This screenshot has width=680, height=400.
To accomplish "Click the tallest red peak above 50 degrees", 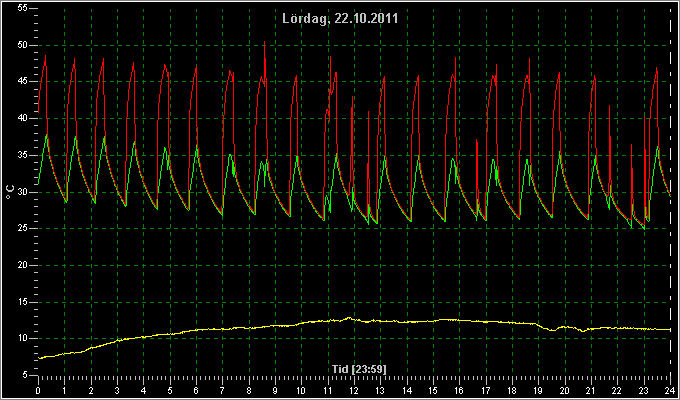I will point(264,42).
